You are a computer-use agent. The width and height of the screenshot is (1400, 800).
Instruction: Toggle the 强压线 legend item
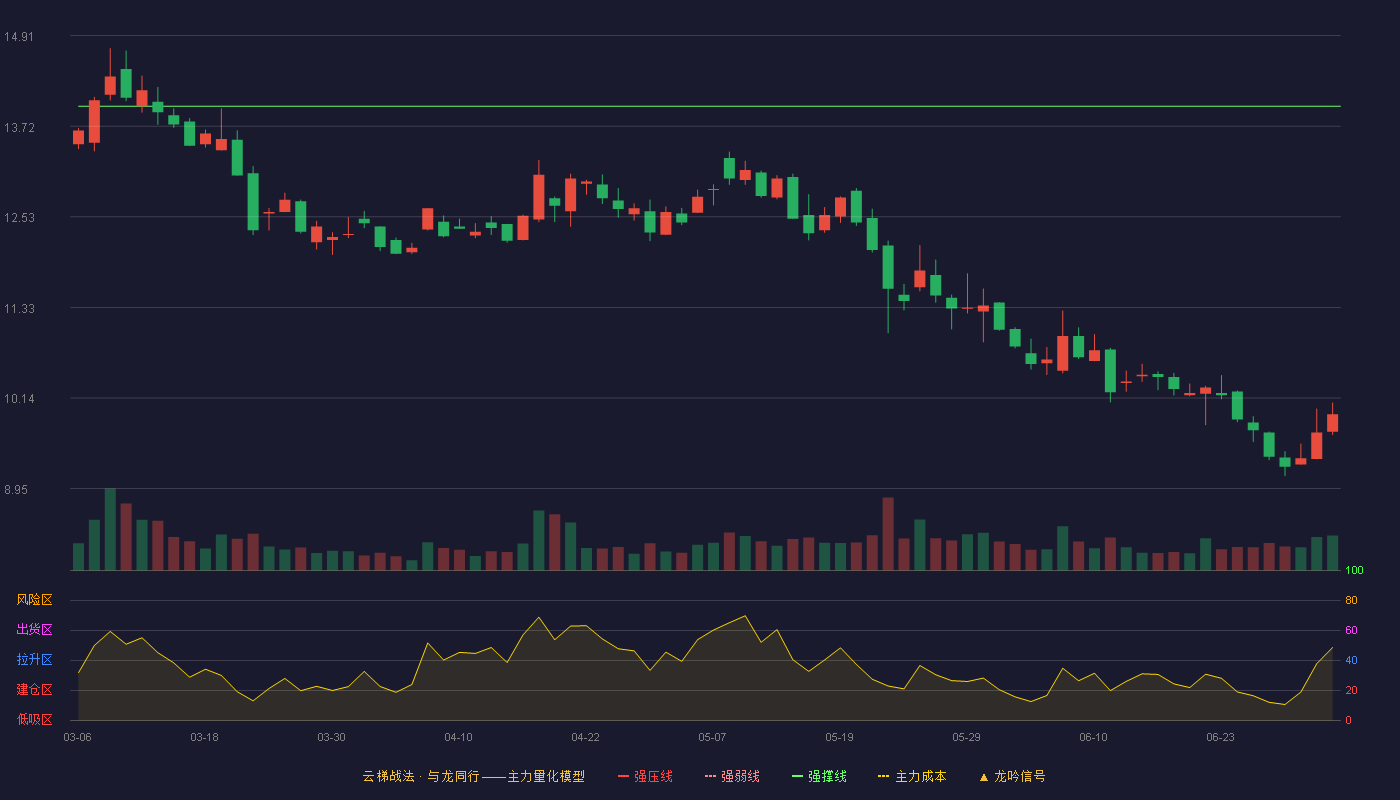pos(645,776)
